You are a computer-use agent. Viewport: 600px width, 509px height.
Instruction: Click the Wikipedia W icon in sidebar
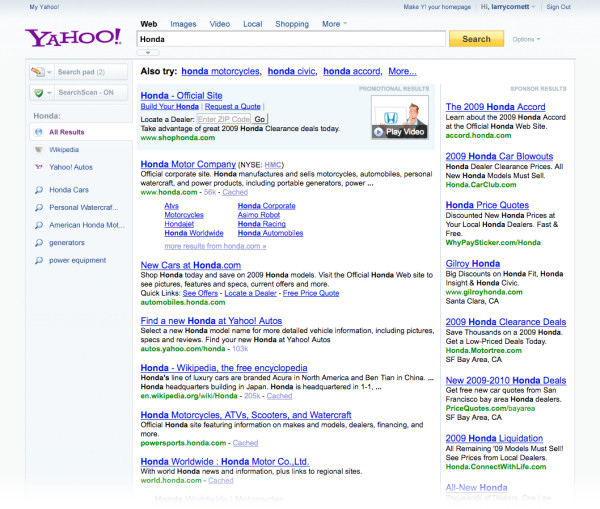(x=39, y=150)
